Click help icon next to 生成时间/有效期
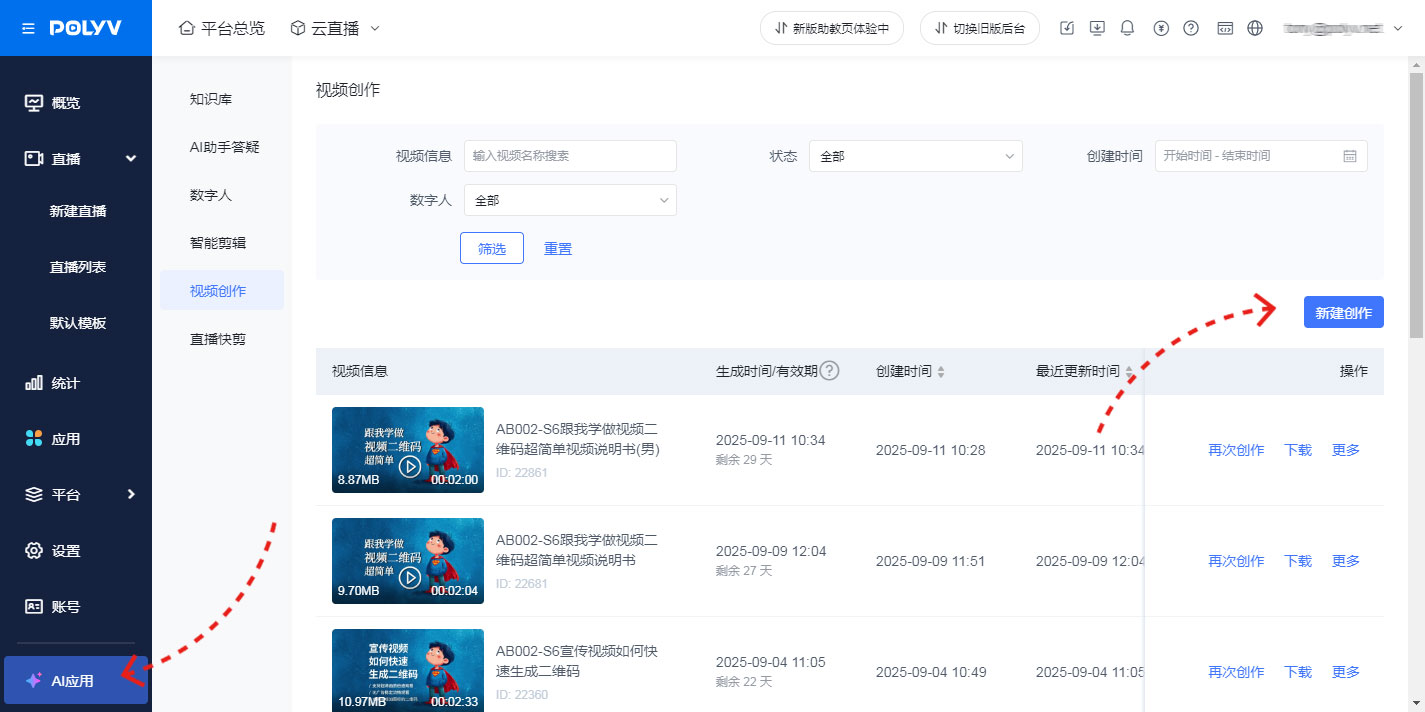Image resolution: width=1425 pixels, height=712 pixels. (829, 371)
